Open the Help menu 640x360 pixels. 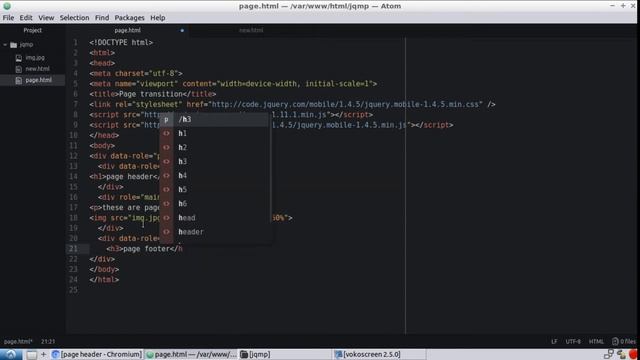coord(158,18)
